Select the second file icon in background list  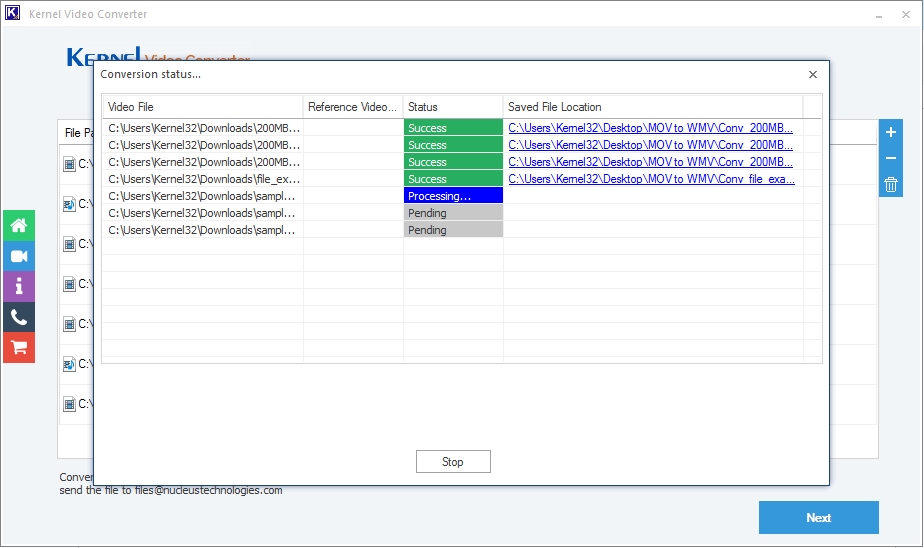coord(70,204)
